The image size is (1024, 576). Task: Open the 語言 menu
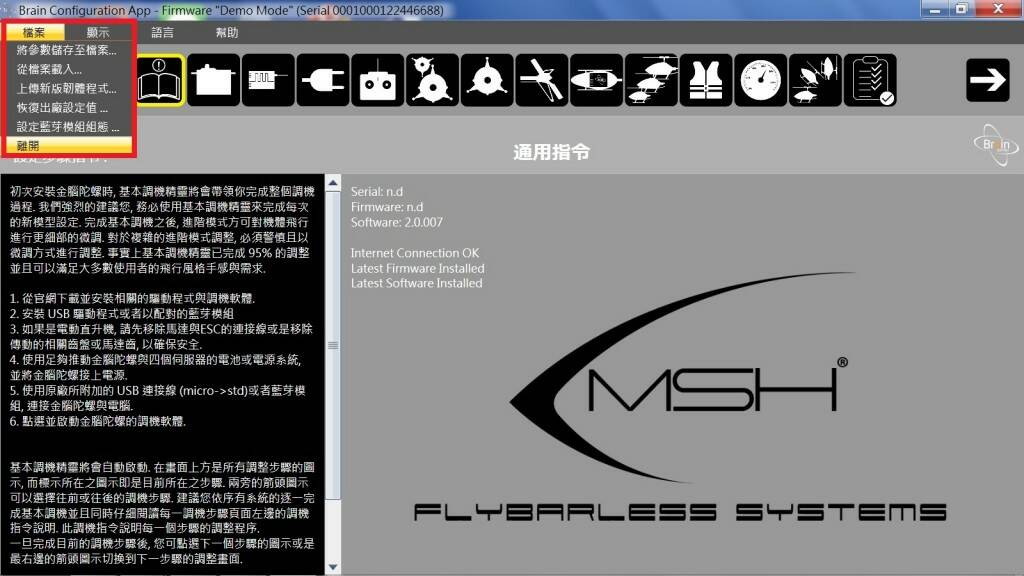click(163, 32)
